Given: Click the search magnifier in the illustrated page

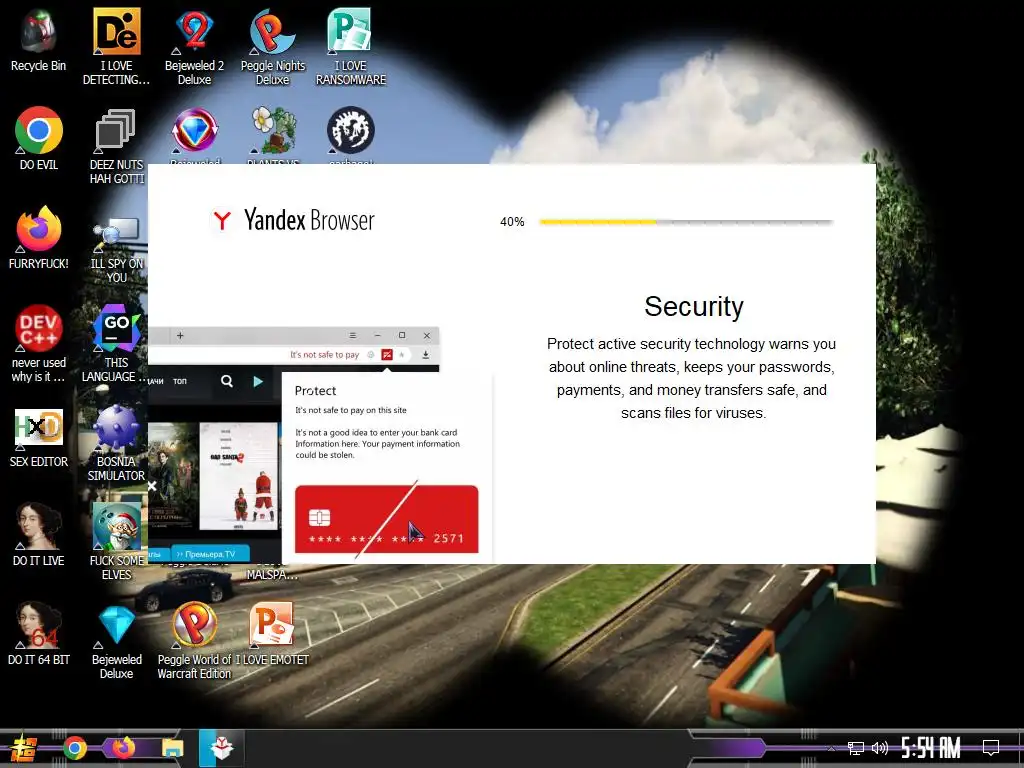Looking at the screenshot, I should pos(227,381).
